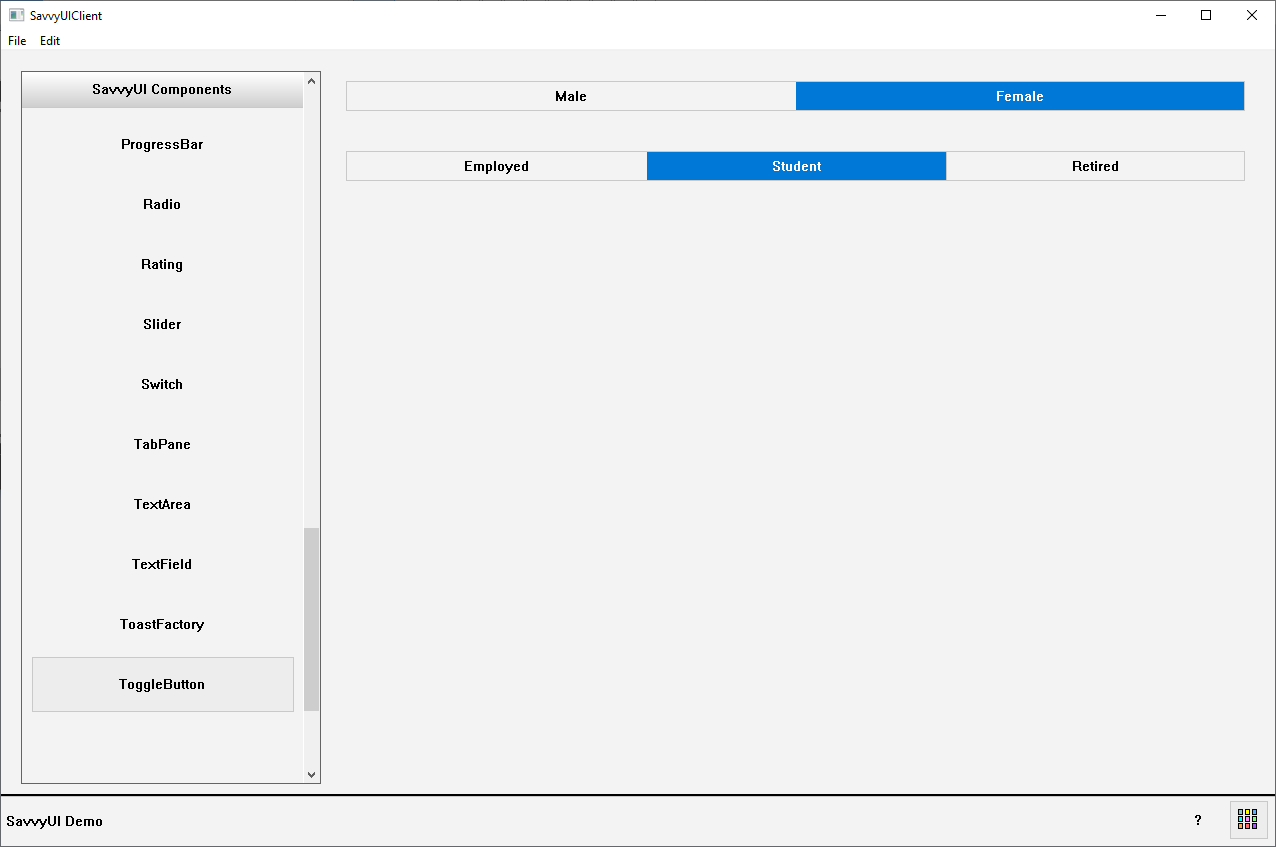Open the Edit menu
The width and height of the screenshot is (1276, 847).
[x=50, y=41]
